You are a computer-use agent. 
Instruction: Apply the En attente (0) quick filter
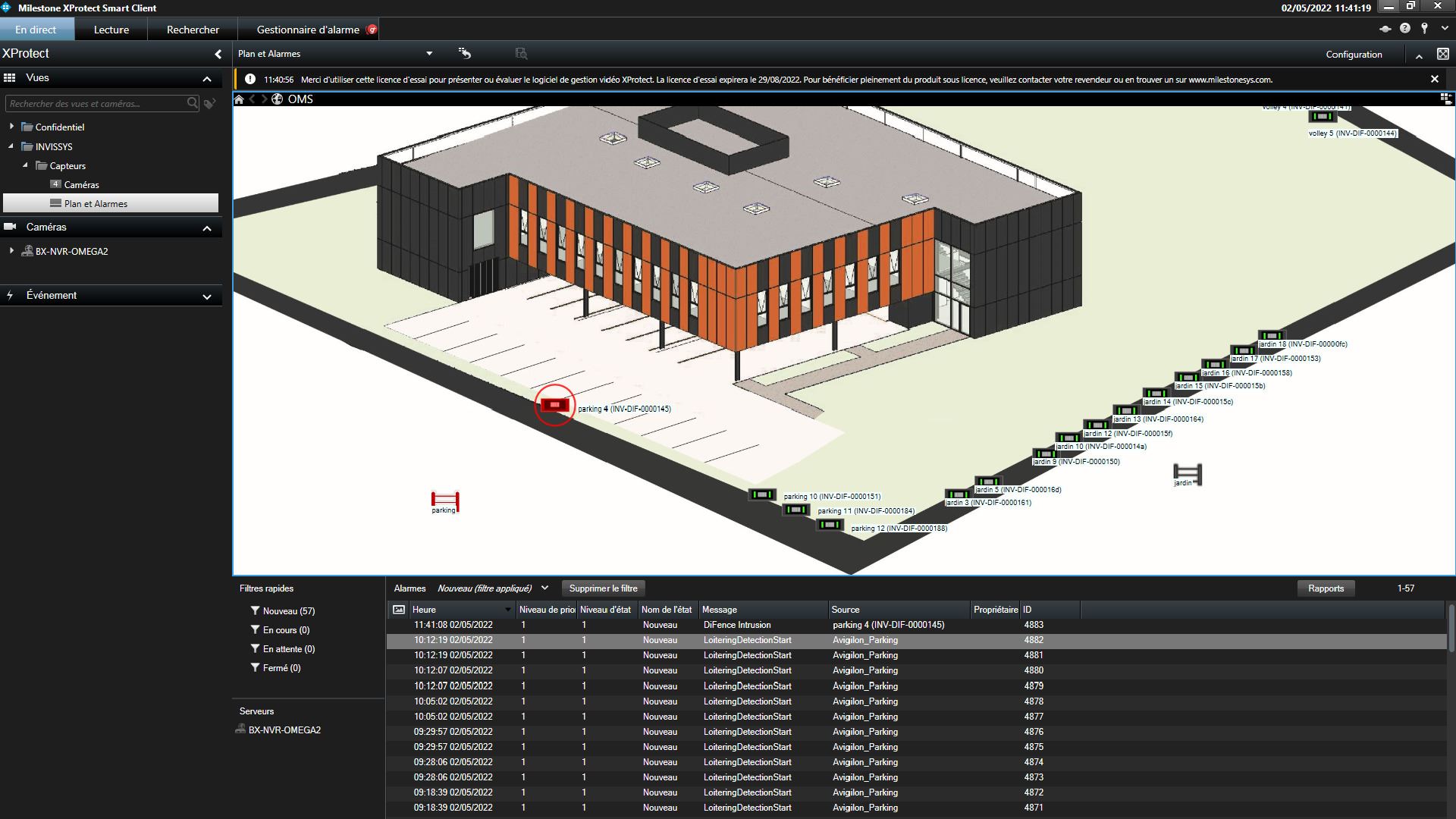[282, 649]
